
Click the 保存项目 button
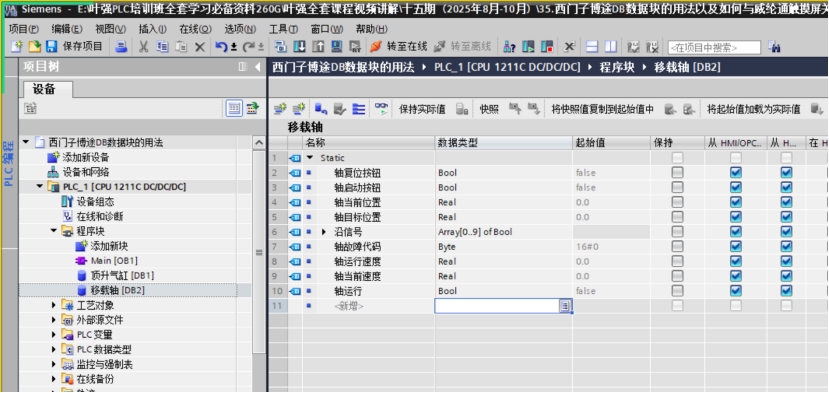(83, 47)
